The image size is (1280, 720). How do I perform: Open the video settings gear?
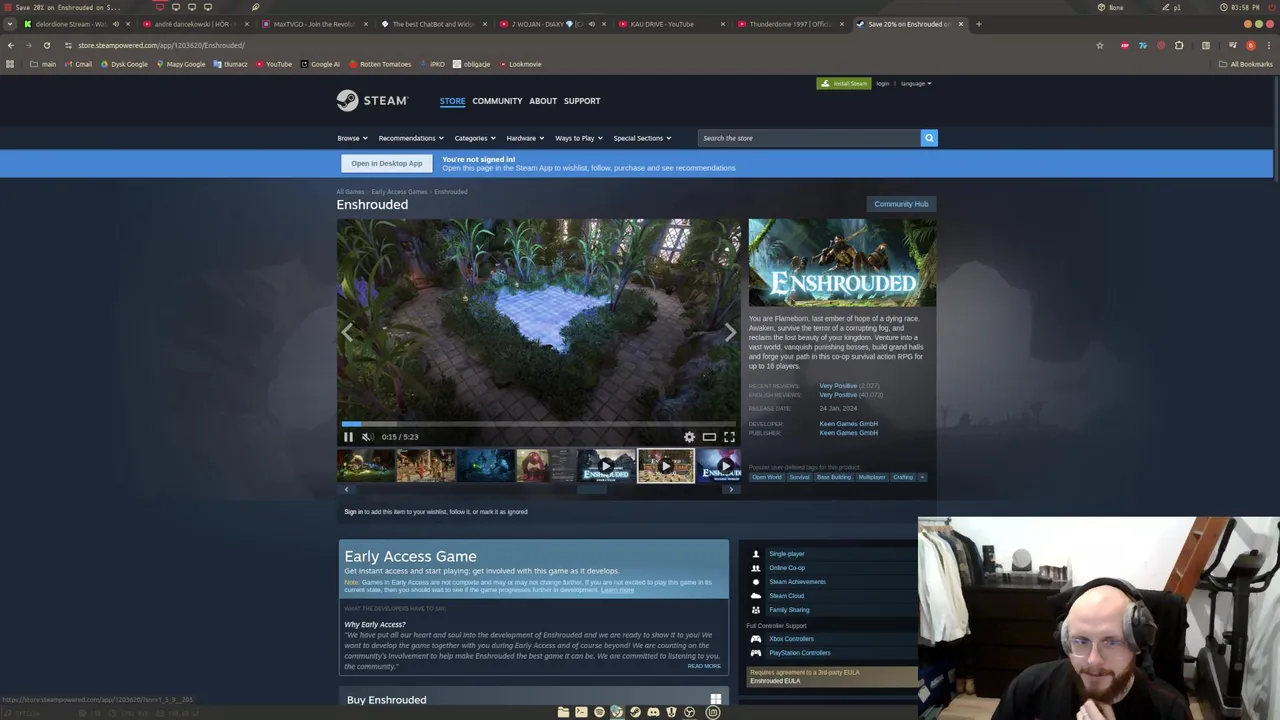689,437
